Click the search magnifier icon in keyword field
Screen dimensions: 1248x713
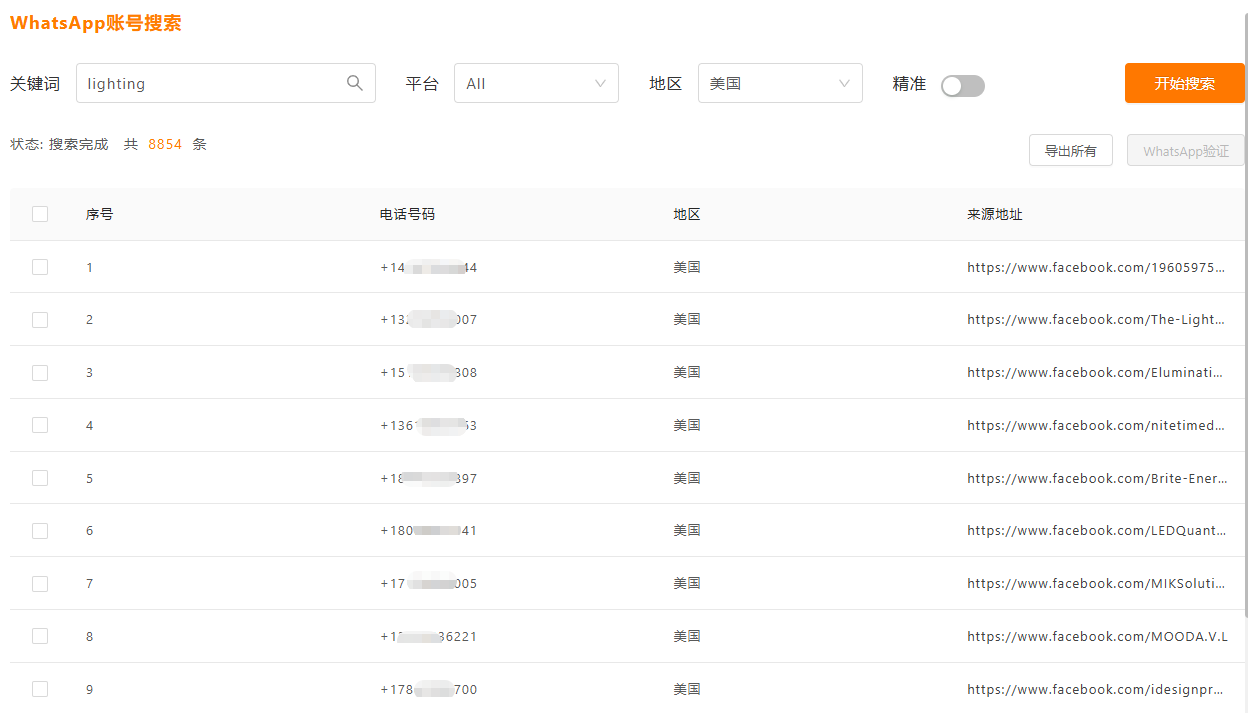click(x=355, y=83)
